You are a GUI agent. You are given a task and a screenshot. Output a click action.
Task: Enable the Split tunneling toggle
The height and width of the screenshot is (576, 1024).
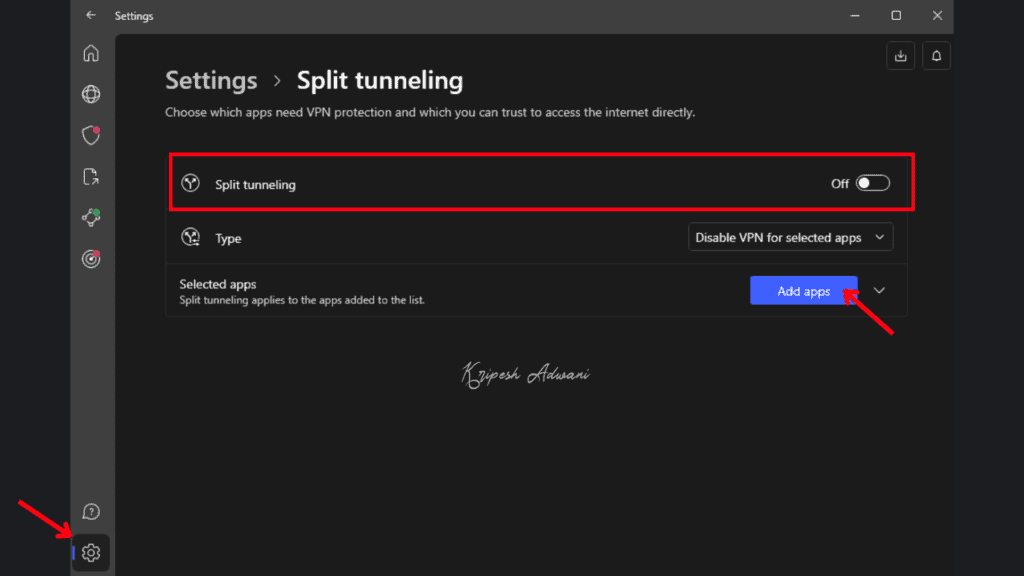point(871,183)
